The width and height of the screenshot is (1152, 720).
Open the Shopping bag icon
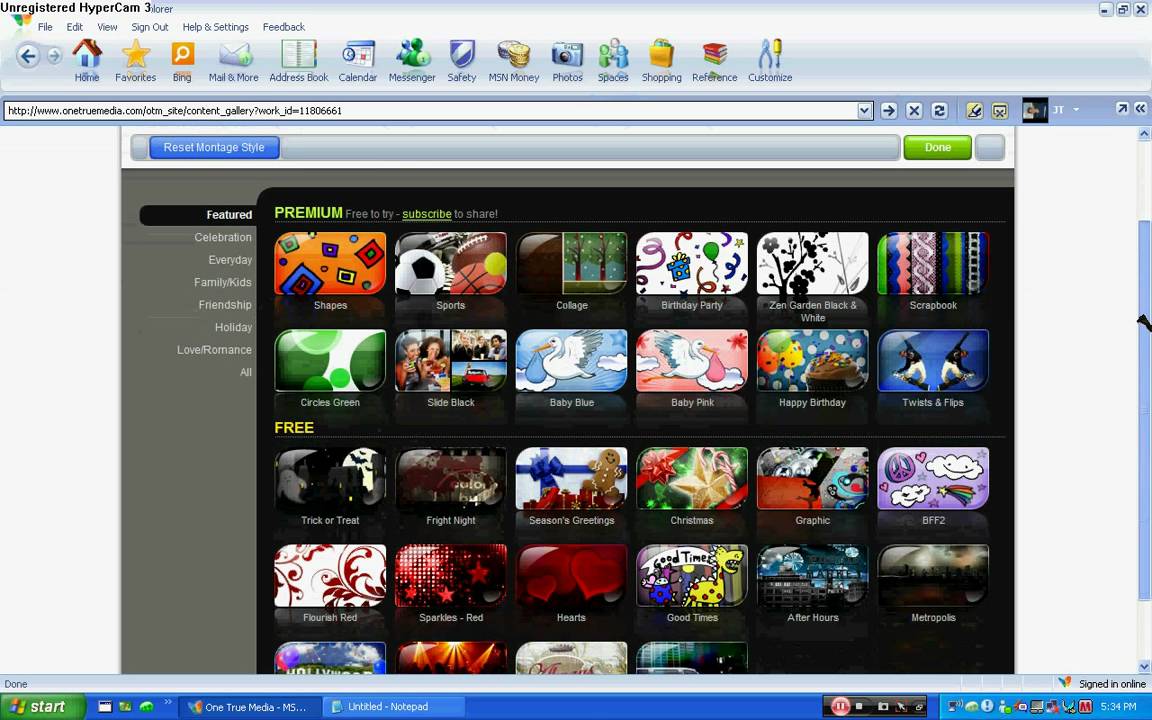pyautogui.click(x=661, y=60)
